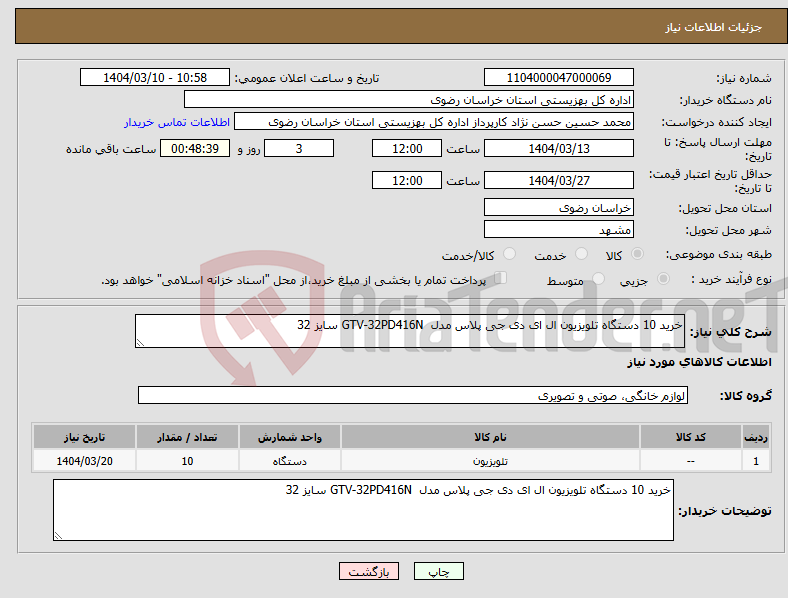Click the resize handle of شرح کلی نیاز textarea
The height and width of the screenshot is (598, 788).
[x=140, y=343]
